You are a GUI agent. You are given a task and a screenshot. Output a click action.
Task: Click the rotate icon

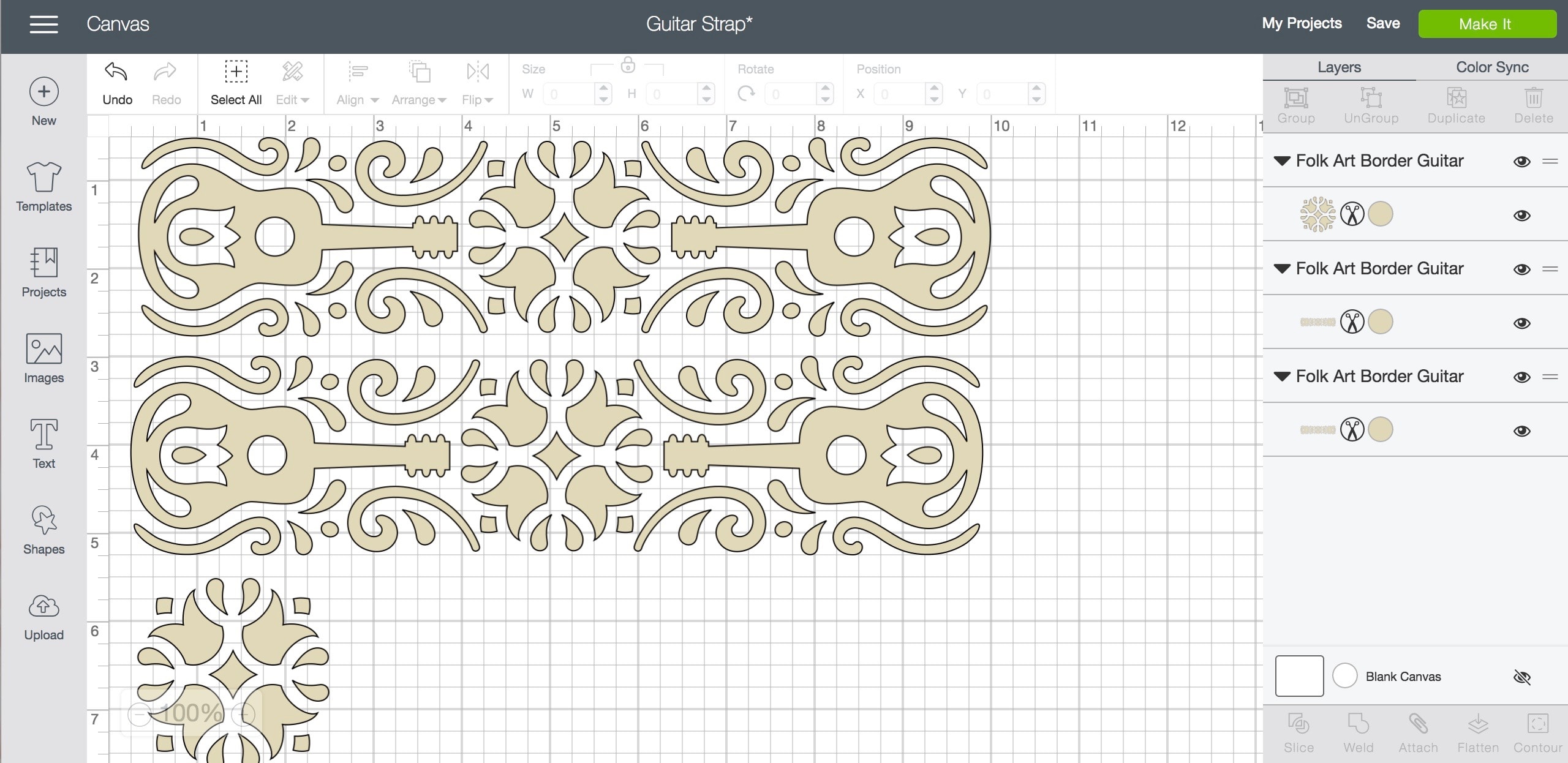coord(746,94)
